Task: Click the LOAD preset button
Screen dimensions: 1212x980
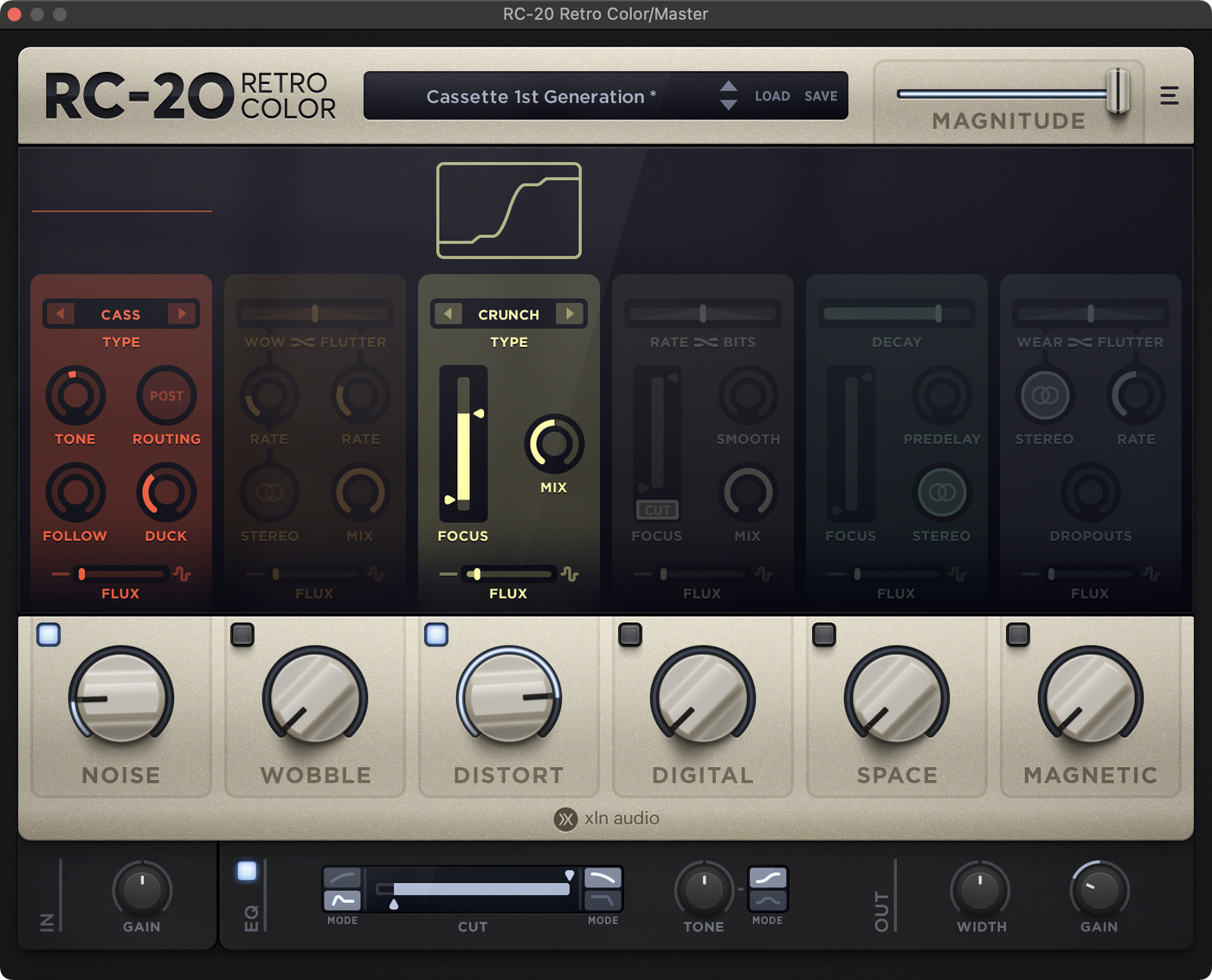Action: pos(772,96)
